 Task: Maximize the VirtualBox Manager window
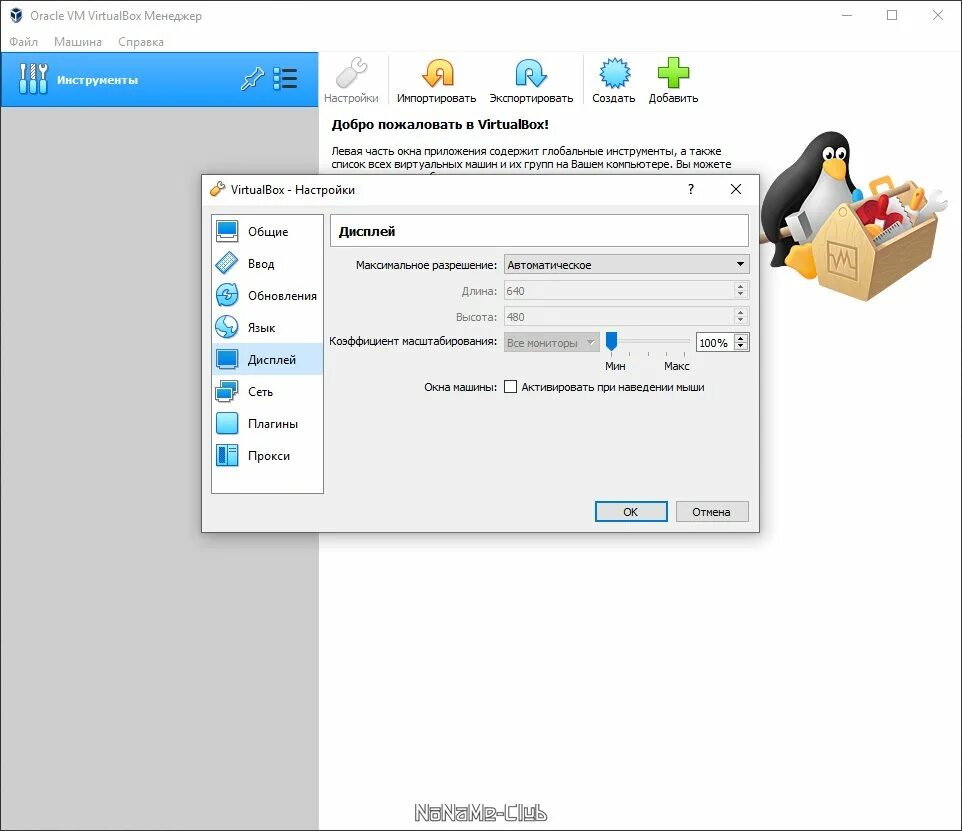(x=892, y=15)
